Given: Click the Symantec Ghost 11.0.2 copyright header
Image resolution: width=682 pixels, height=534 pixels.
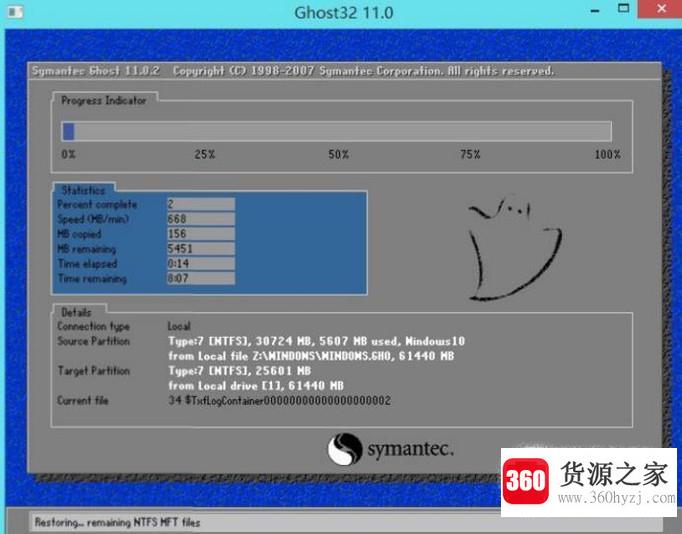Looking at the screenshot, I should [x=293, y=71].
